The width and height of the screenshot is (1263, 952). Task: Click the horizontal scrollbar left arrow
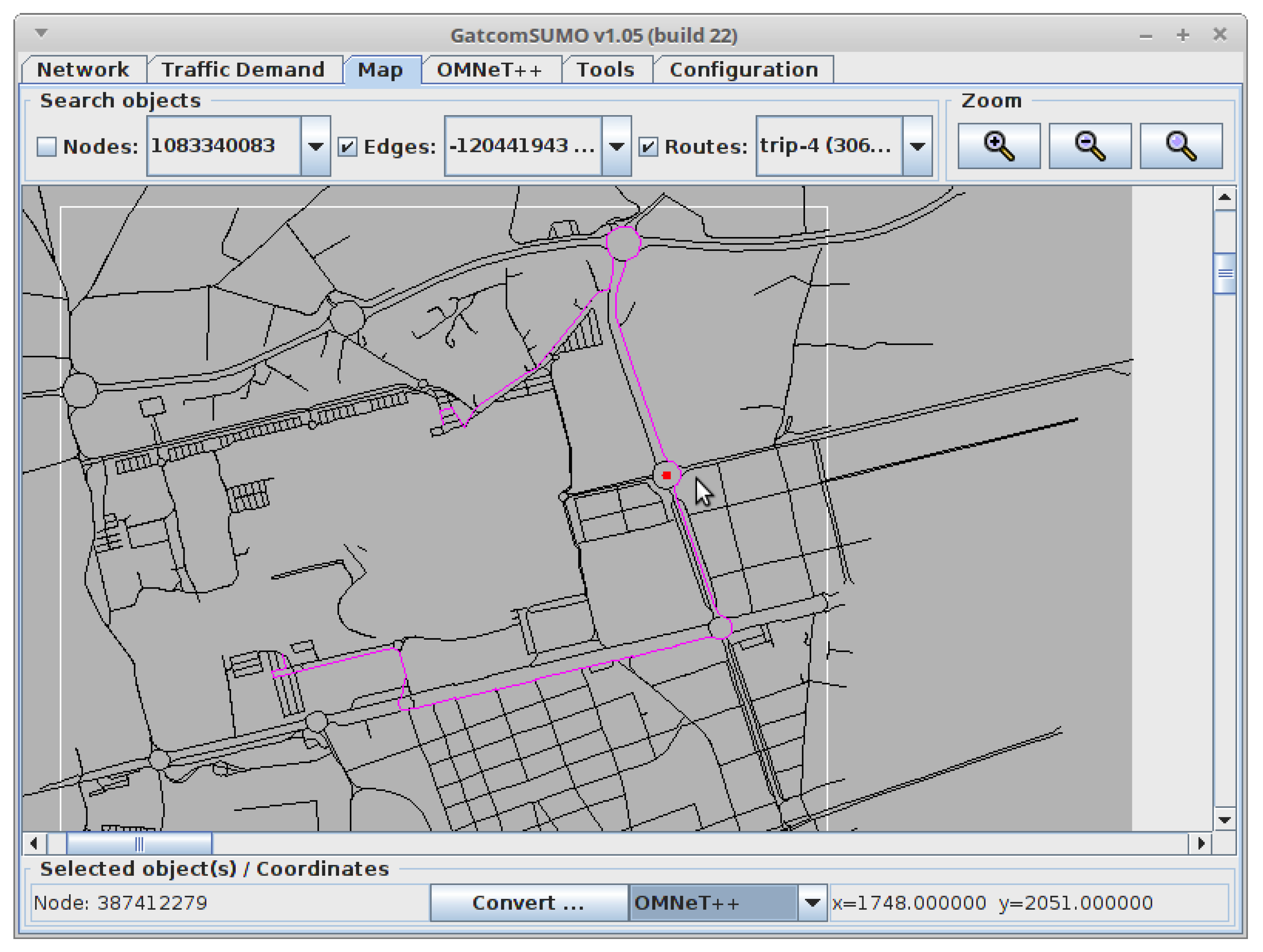[34, 843]
